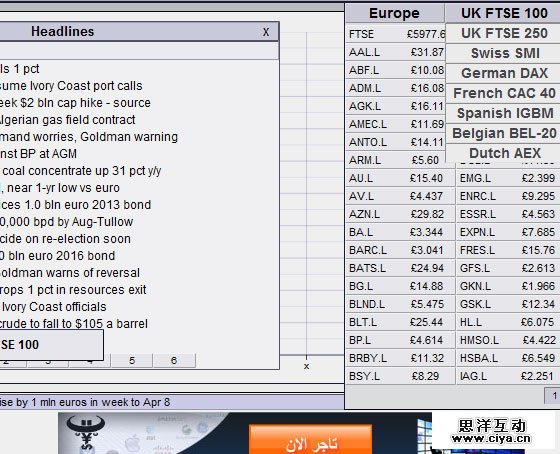The image size is (560, 454).
Task: Close the Headlines panel with X
Action: pyautogui.click(x=266, y=32)
